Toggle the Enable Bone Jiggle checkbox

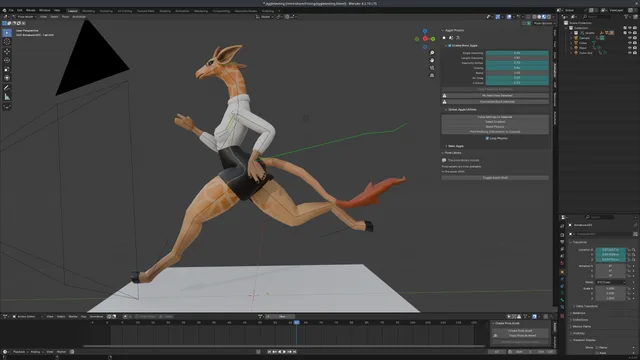(x=450, y=46)
